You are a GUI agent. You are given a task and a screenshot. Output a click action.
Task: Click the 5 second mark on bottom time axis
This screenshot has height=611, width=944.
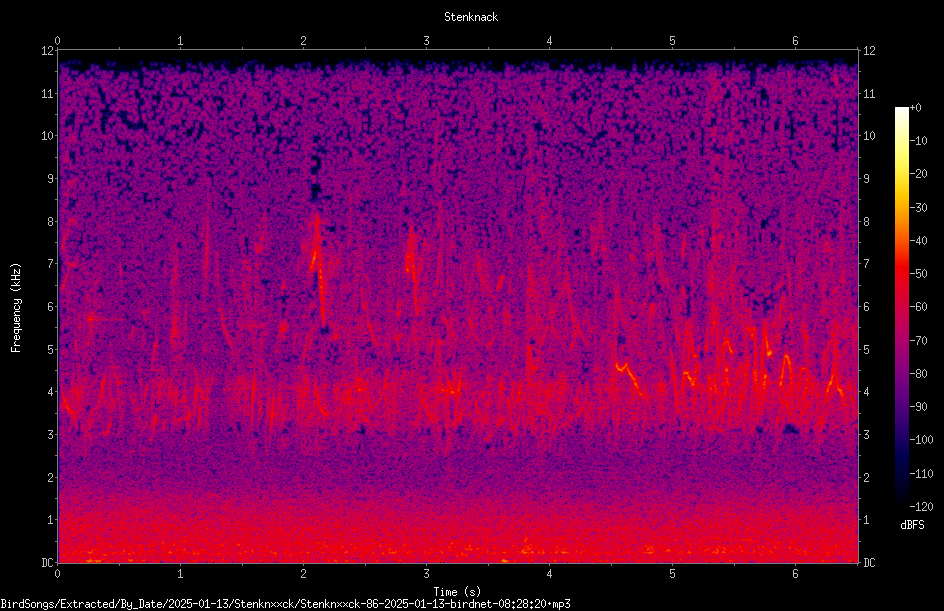pos(672,574)
